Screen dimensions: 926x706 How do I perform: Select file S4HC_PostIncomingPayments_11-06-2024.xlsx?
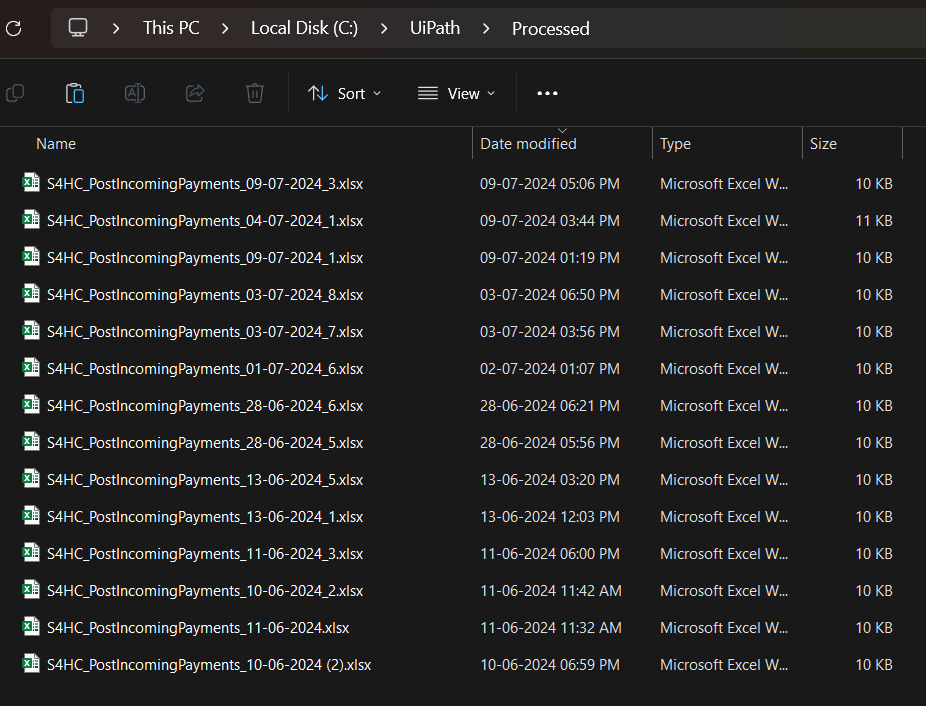coord(198,628)
